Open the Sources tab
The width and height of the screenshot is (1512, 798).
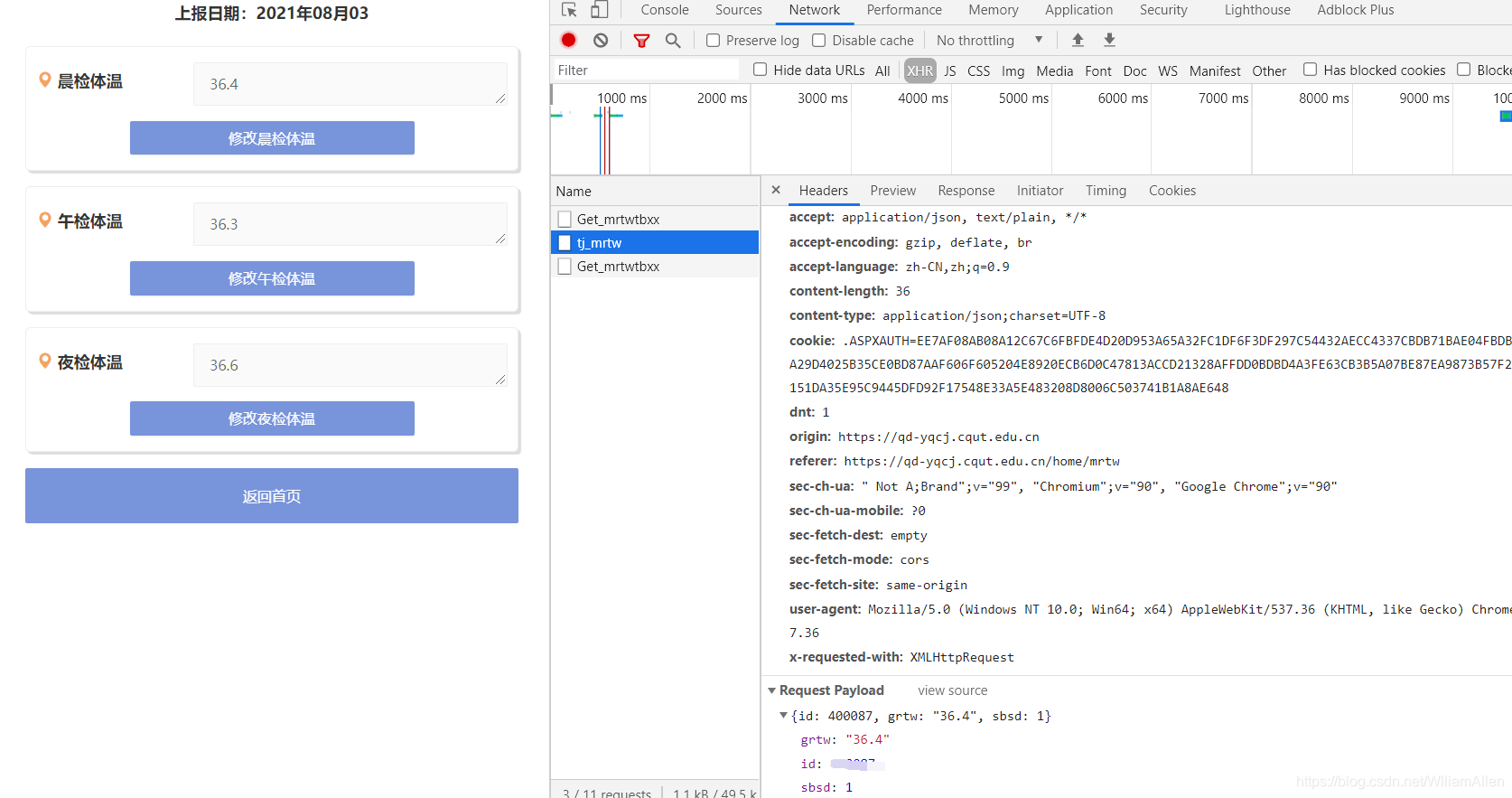point(739,10)
